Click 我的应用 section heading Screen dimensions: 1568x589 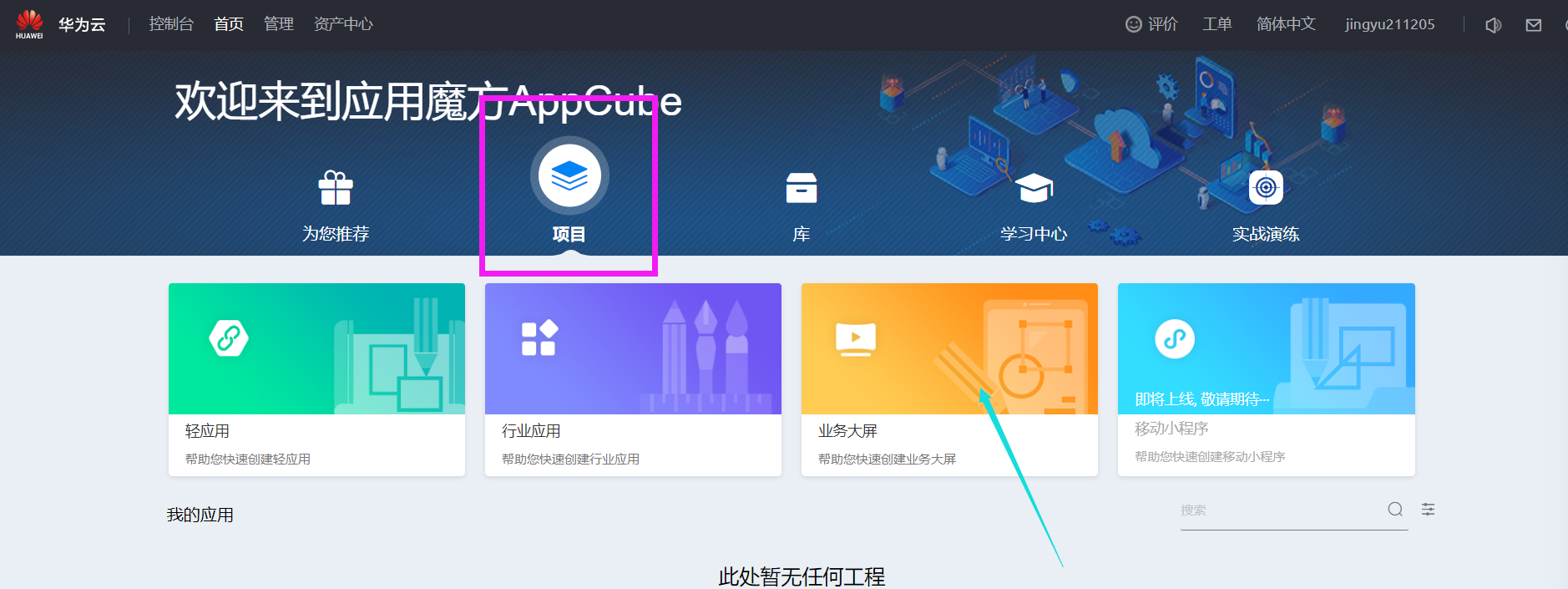[x=200, y=515]
